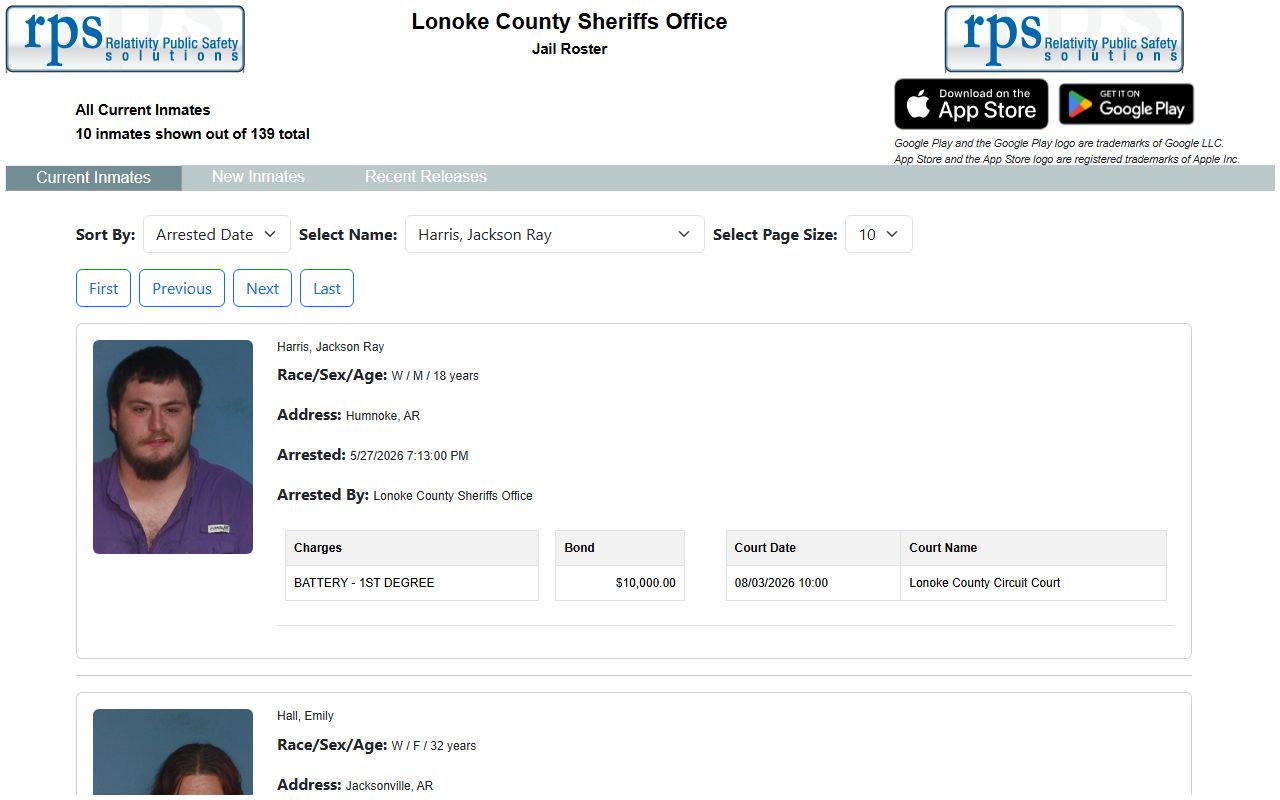Click the left RPS Relativity Public Safety logo
This screenshot has height=800, width=1280.
[x=125, y=39]
